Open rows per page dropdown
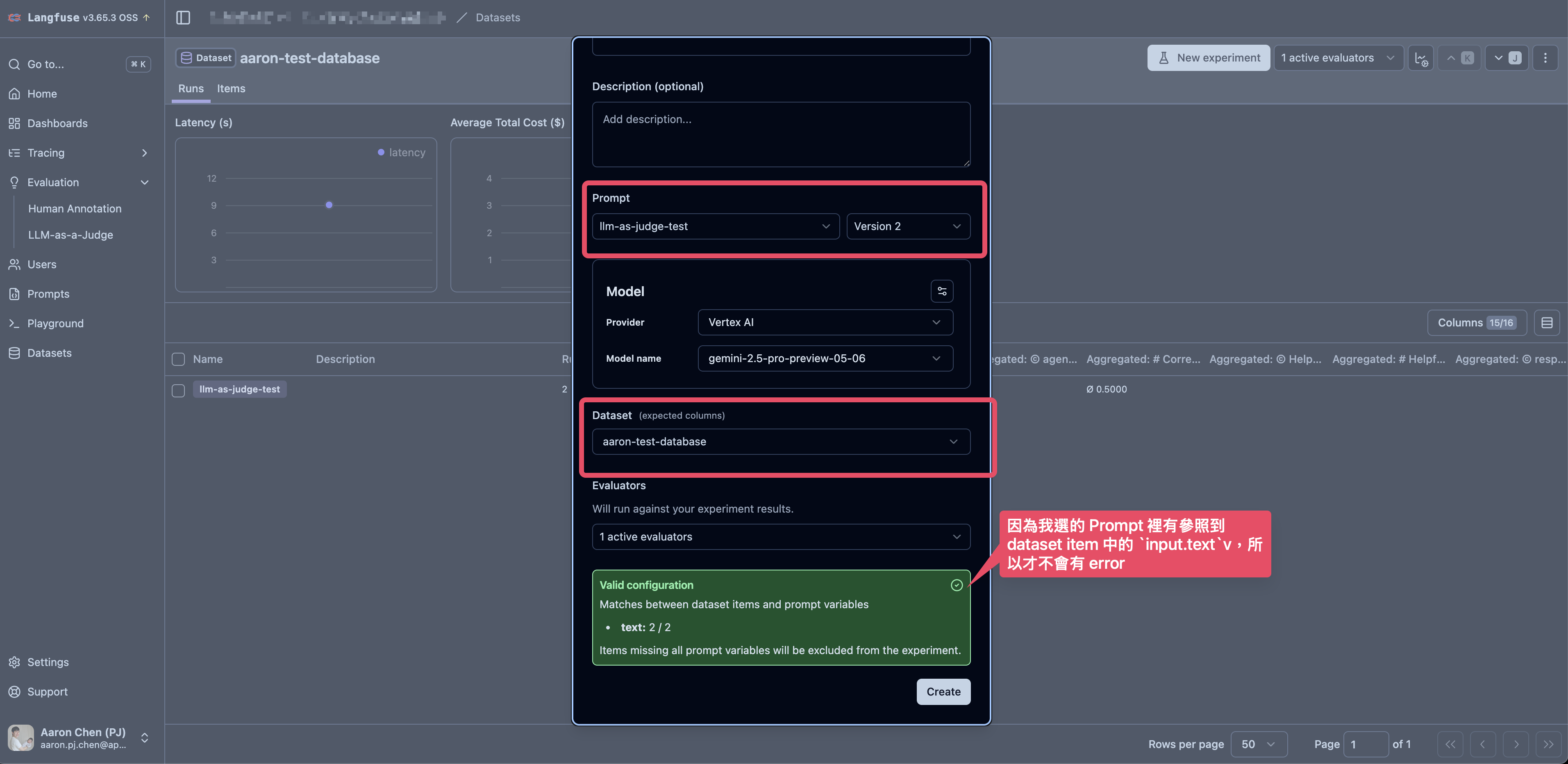Viewport: 1568px width, 764px height. [x=1259, y=744]
